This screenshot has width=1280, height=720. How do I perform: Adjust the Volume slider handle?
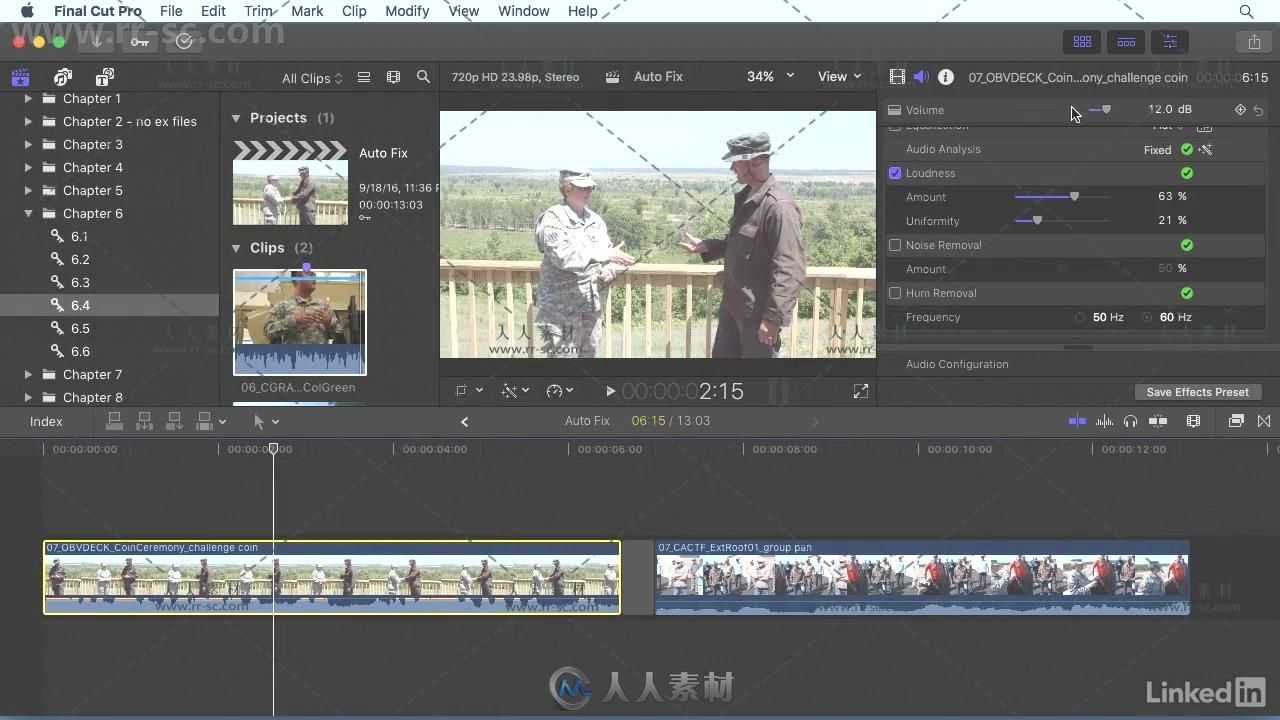point(1105,109)
